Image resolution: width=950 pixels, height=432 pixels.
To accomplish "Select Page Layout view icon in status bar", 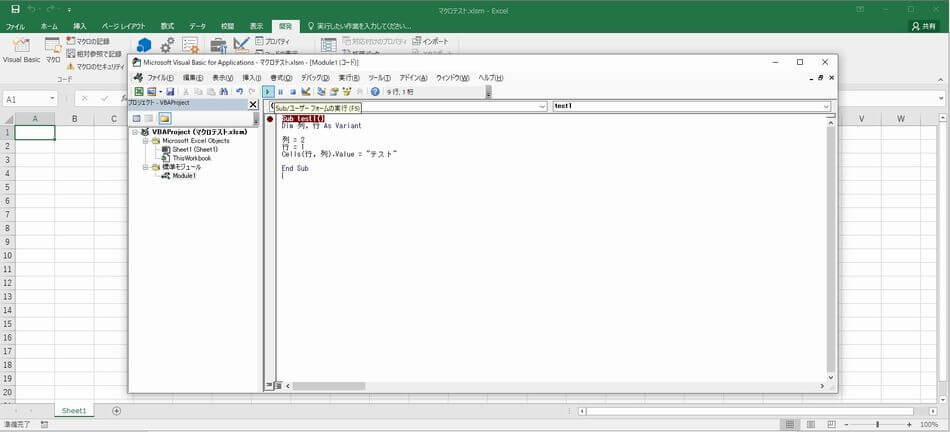I will tap(811, 425).
